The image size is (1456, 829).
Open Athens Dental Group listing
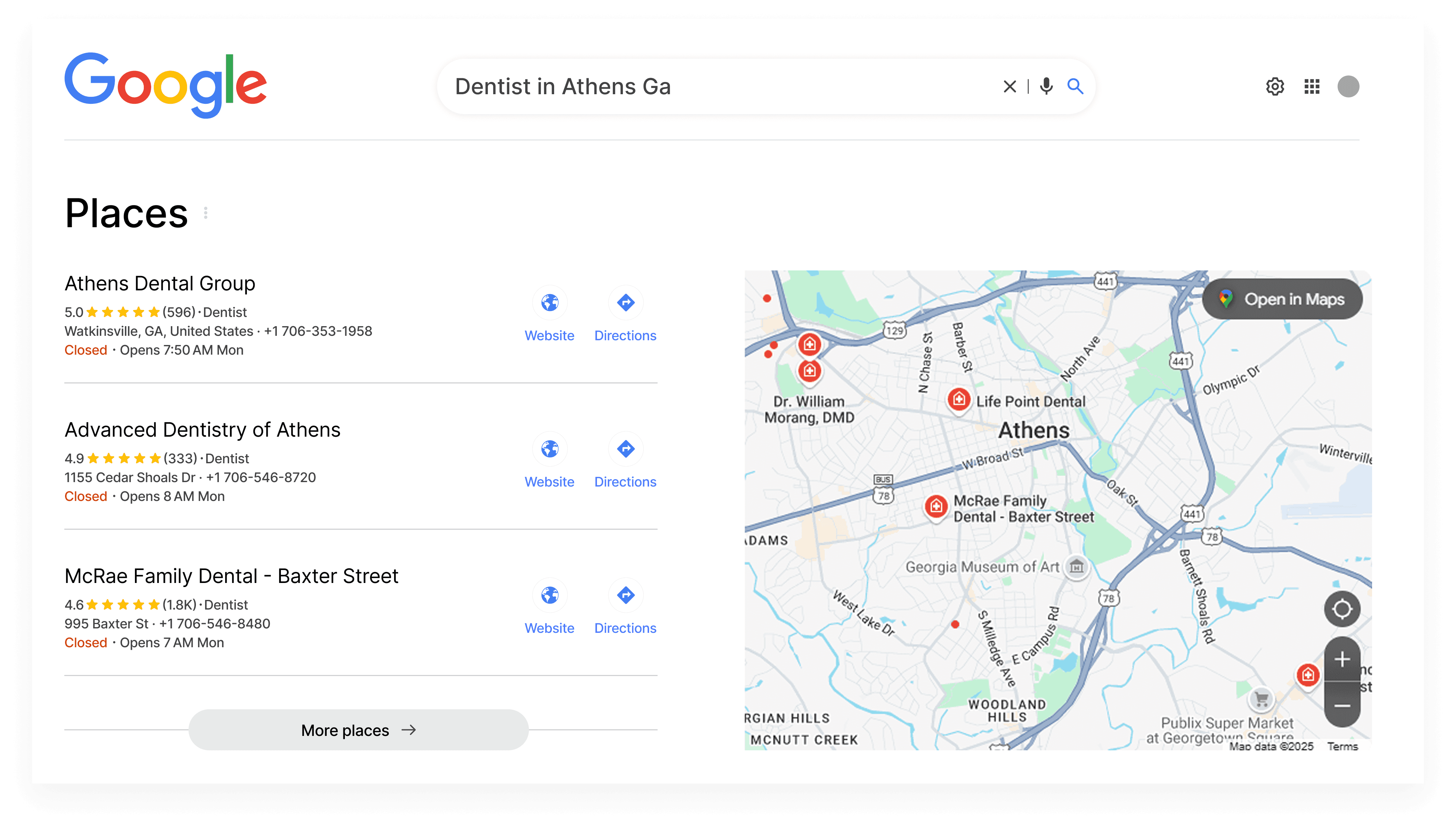click(160, 284)
